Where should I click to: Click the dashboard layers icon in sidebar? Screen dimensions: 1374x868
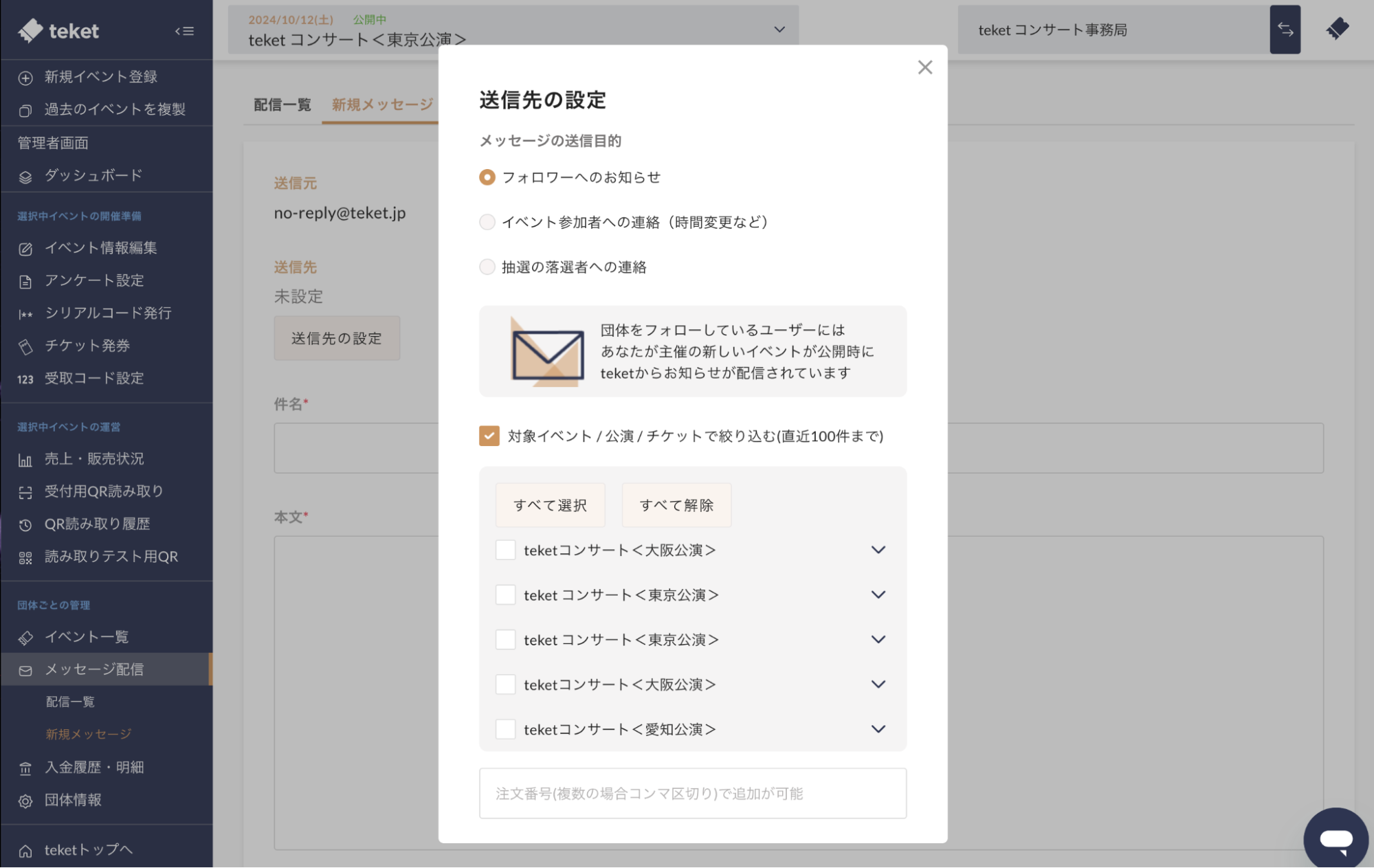25,177
